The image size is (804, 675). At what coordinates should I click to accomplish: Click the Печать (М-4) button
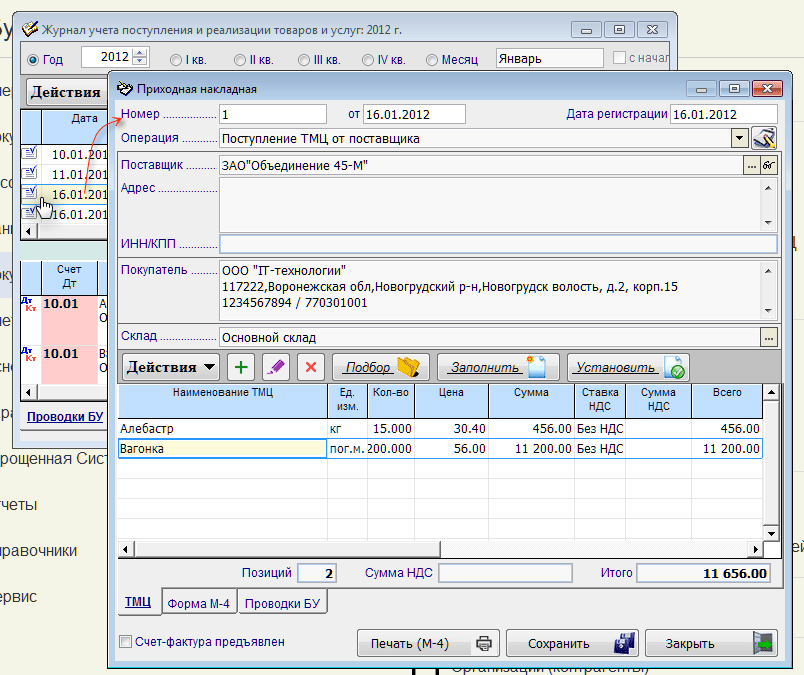pos(428,643)
